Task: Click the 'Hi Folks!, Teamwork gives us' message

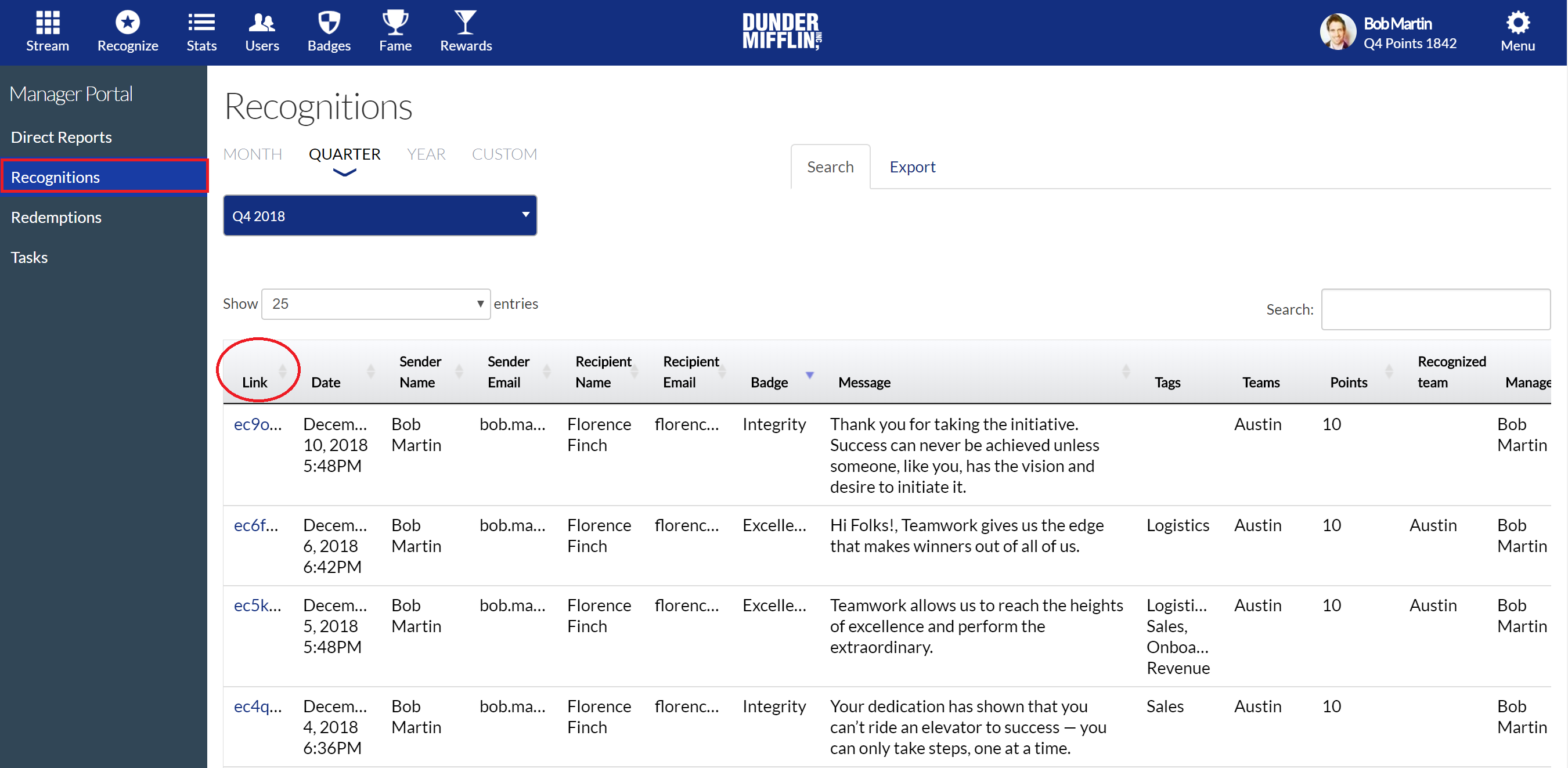Action: click(x=967, y=536)
